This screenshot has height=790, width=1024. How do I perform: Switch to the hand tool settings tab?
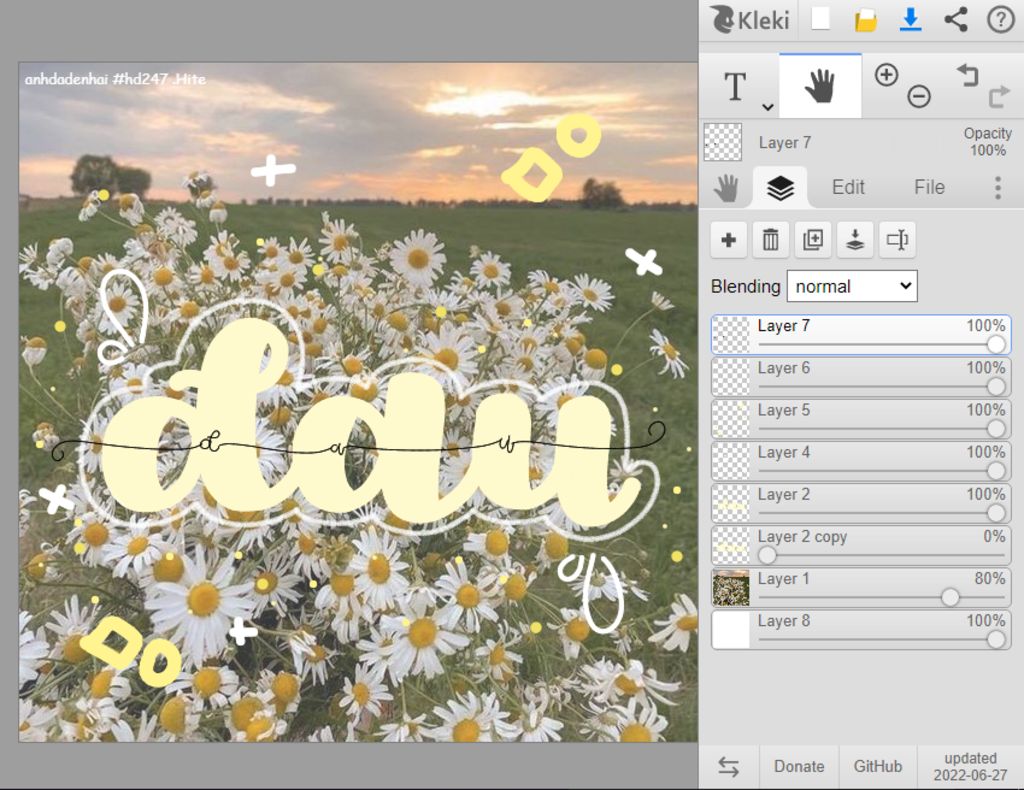pos(726,188)
